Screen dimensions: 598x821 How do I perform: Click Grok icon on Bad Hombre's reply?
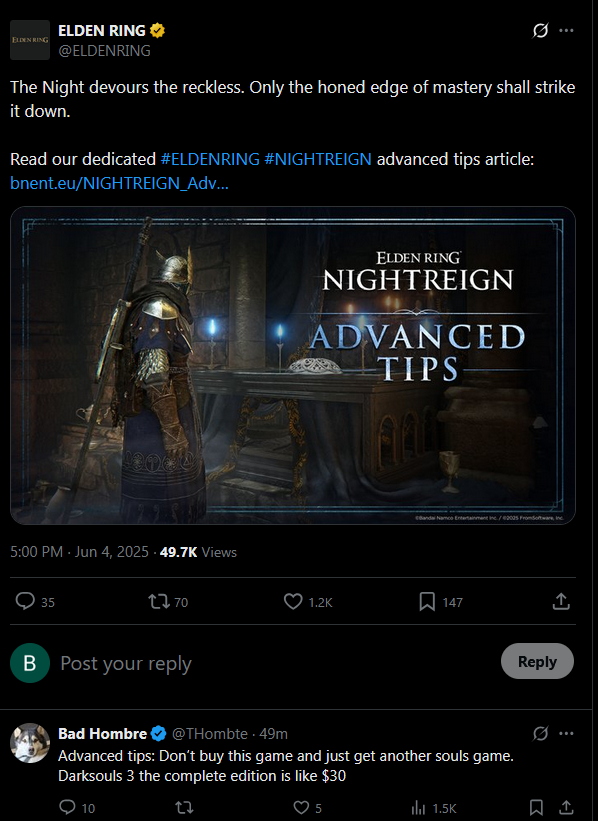[540, 734]
